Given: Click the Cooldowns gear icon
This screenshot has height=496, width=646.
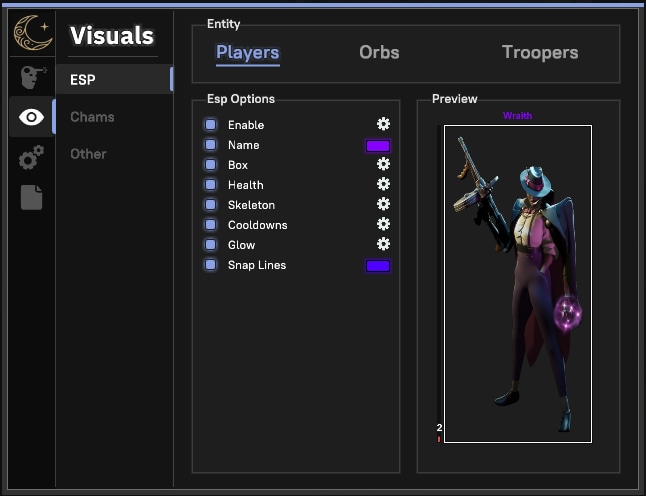Looking at the screenshot, I should point(383,224).
